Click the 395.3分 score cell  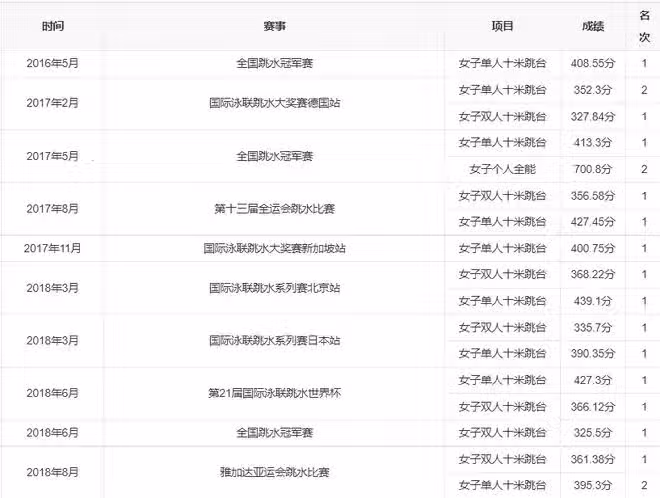tap(592, 485)
